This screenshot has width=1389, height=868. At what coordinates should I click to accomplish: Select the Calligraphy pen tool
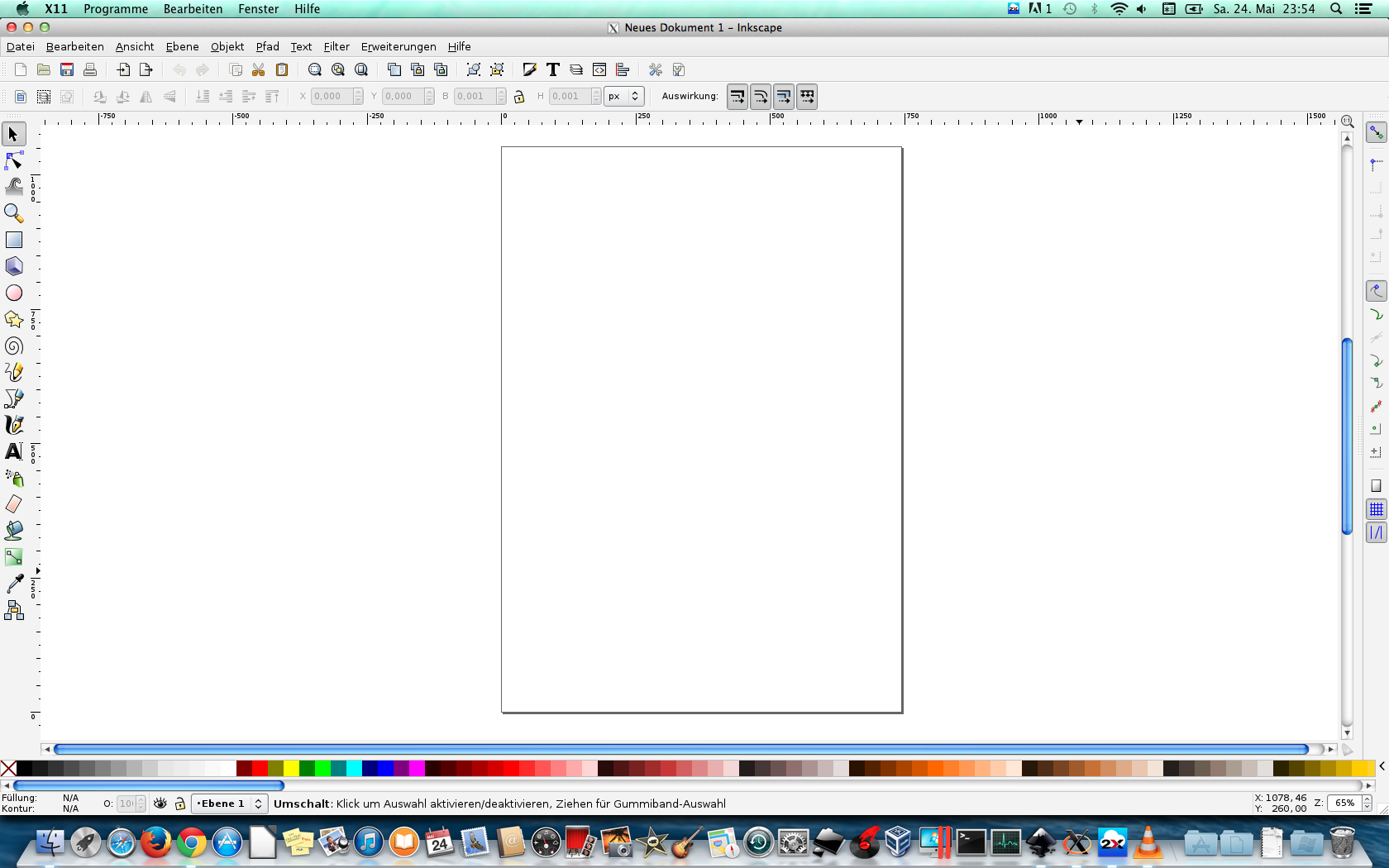click(x=14, y=425)
